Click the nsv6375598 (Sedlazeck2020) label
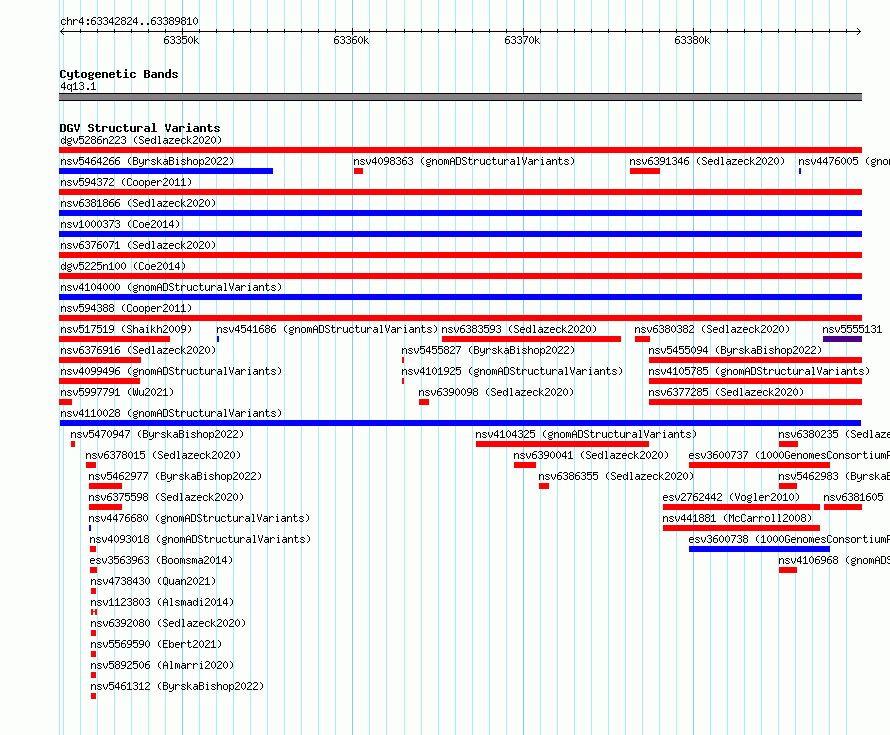The image size is (890, 735). click(166, 497)
